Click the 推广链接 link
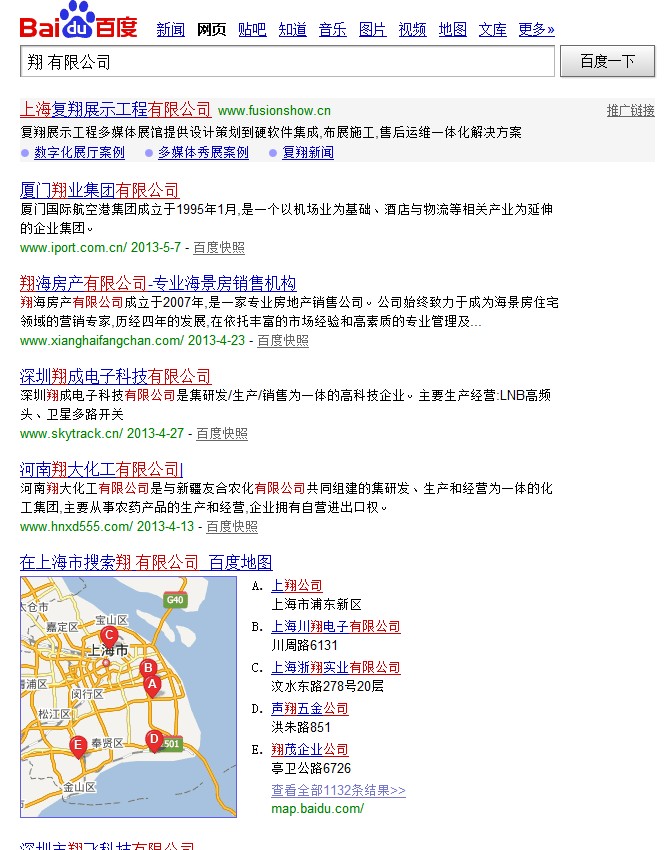Screen dimensions: 667x850 click(x=631, y=111)
